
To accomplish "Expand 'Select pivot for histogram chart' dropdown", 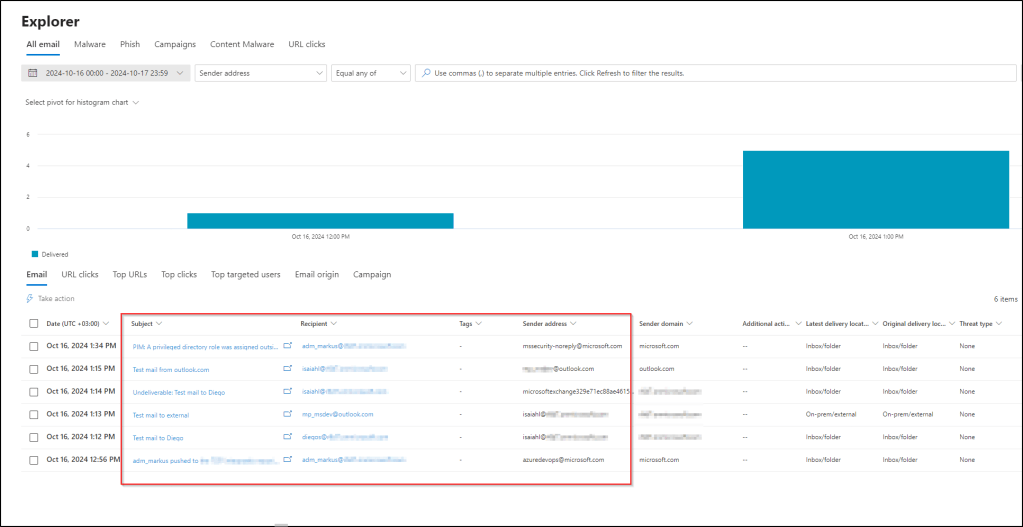I will coord(82,102).
